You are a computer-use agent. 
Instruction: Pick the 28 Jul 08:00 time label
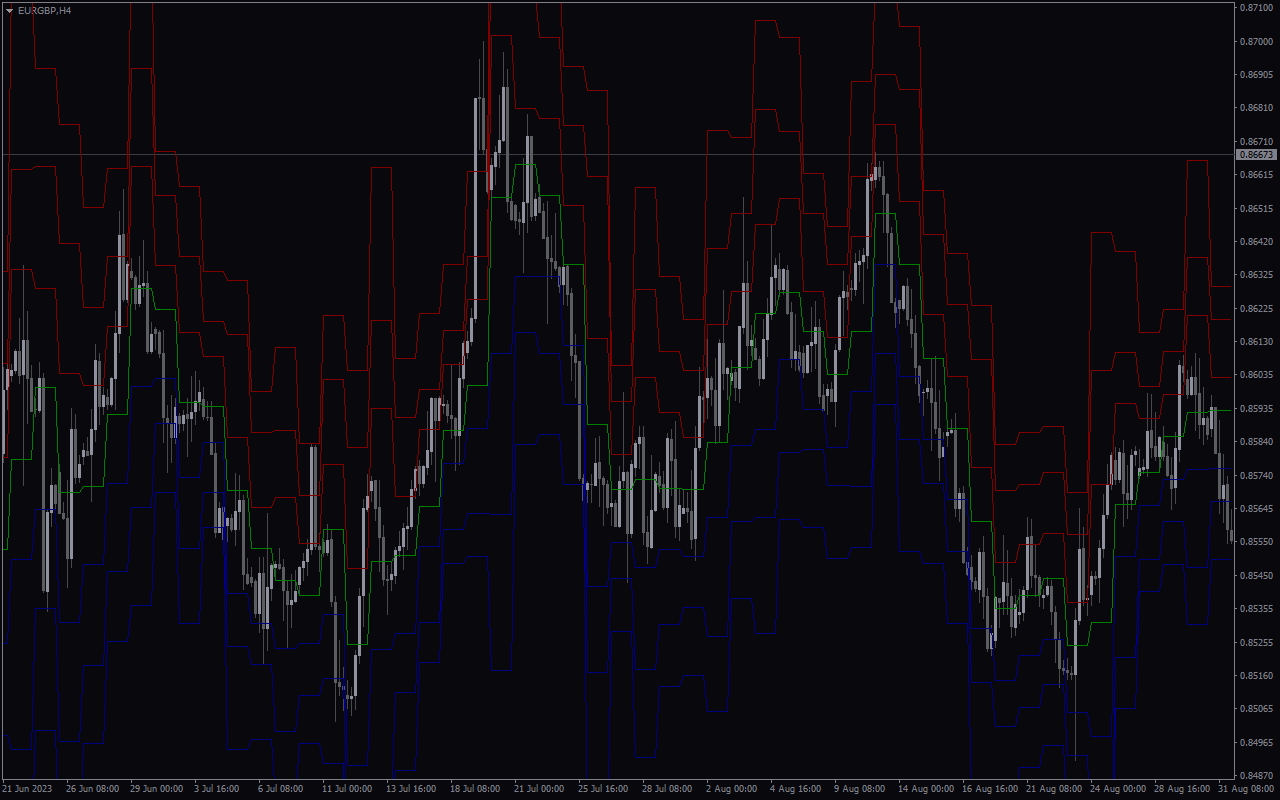click(666, 789)
